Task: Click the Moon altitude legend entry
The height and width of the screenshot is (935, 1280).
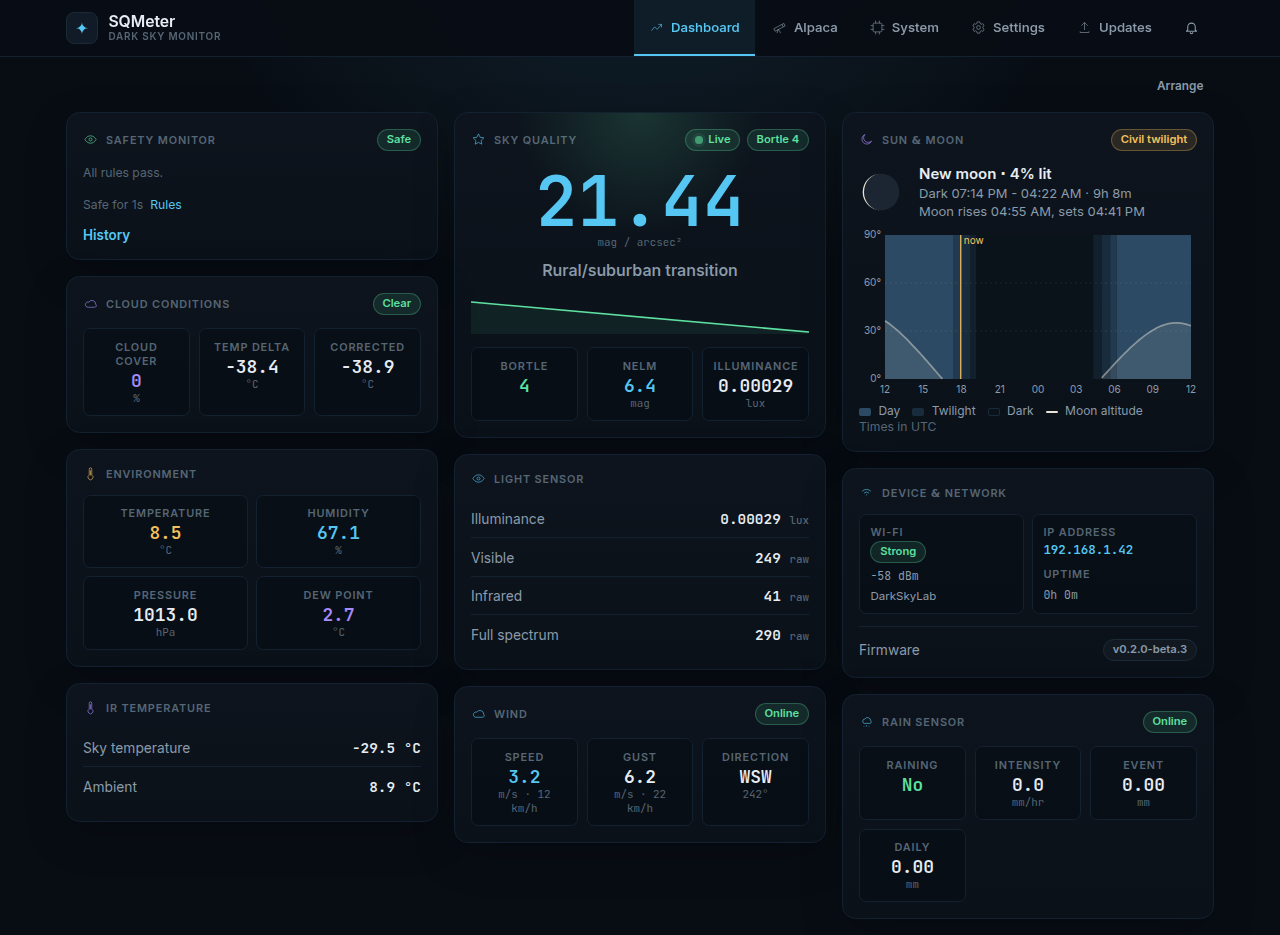Action: tap(1094, 411)
